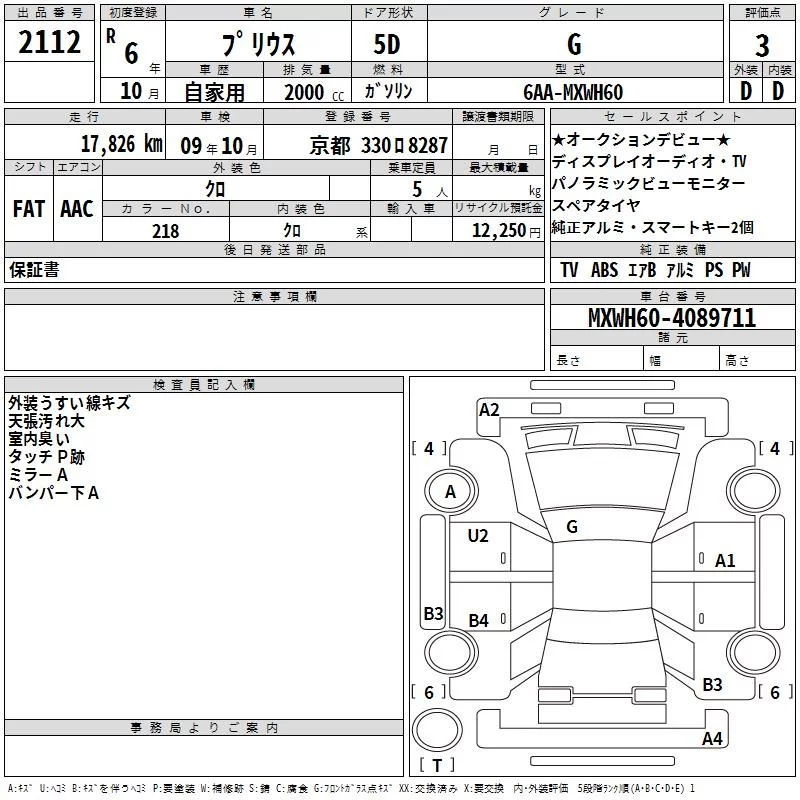Click the spare tire circle above T
This screenshot has width=800, height=800.
(x=437, y=730)
